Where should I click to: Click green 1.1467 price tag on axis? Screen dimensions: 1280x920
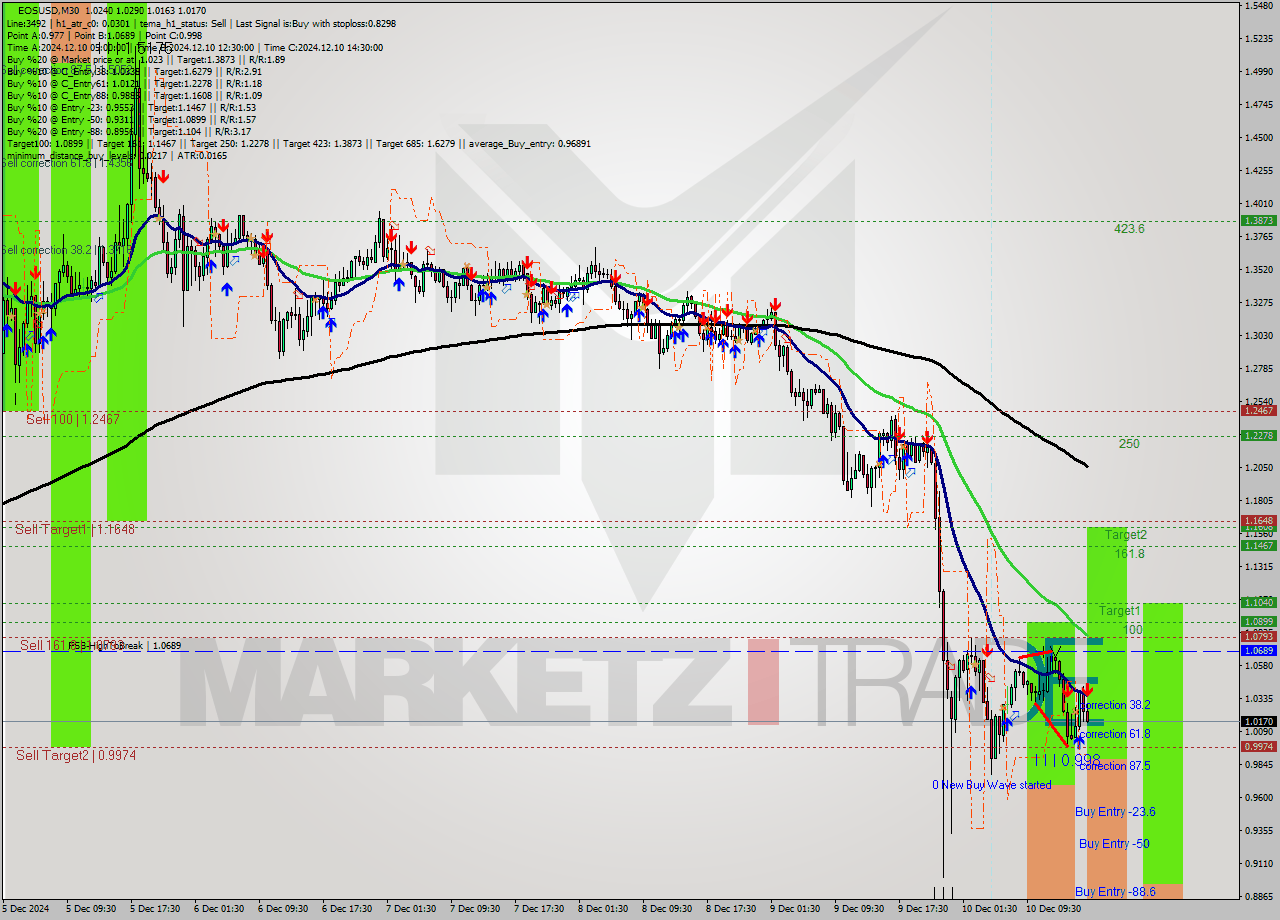[1258, 545]
